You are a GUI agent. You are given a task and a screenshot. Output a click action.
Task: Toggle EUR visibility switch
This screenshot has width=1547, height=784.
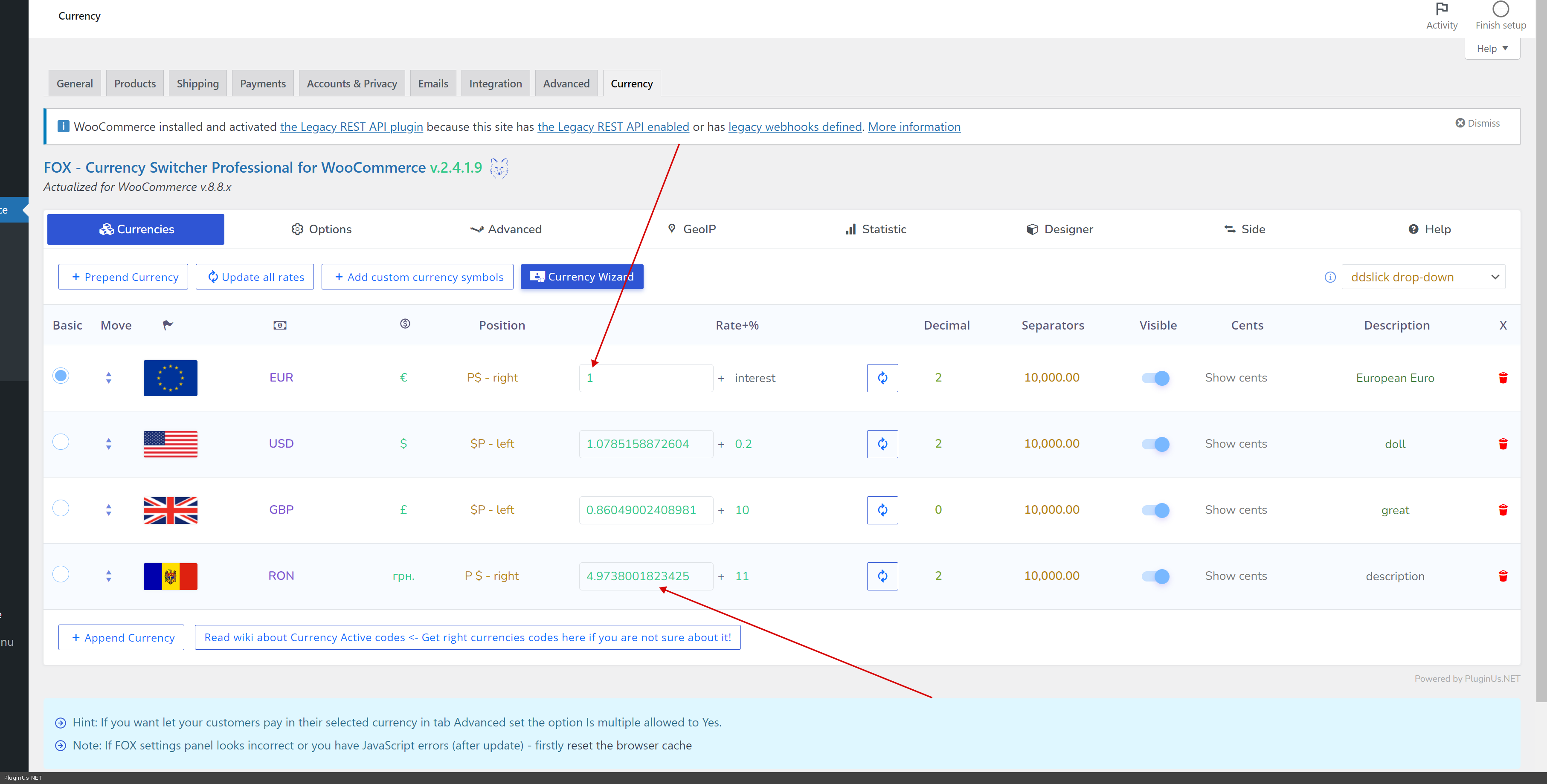1155,378
